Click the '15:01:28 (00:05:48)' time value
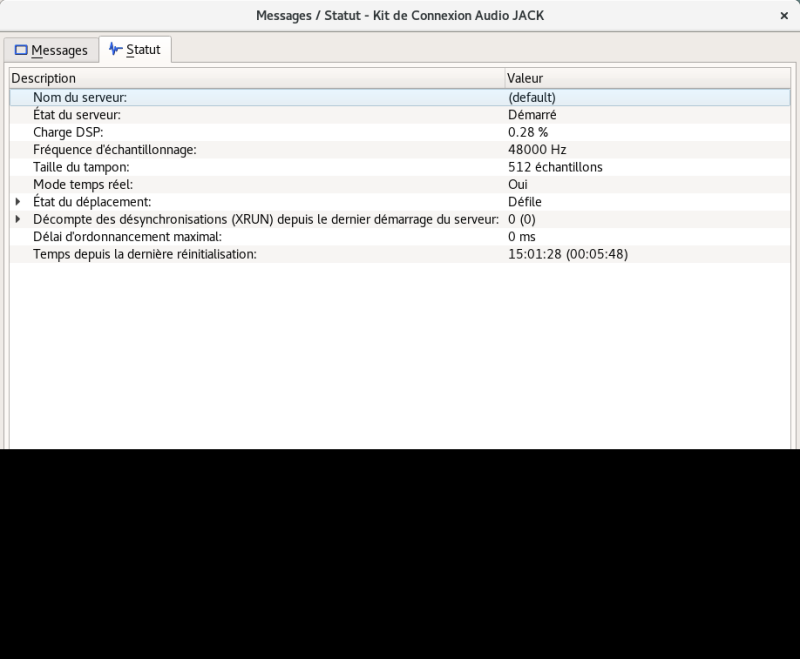The height and width of the screenshot is (659, 800). point(568,254)
